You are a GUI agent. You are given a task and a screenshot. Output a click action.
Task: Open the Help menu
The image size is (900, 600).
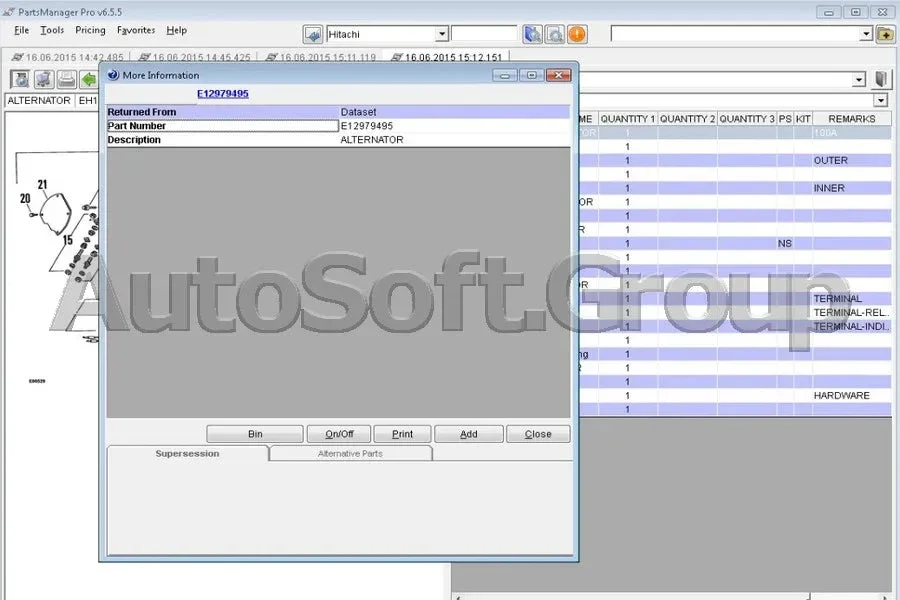point(176,30)
